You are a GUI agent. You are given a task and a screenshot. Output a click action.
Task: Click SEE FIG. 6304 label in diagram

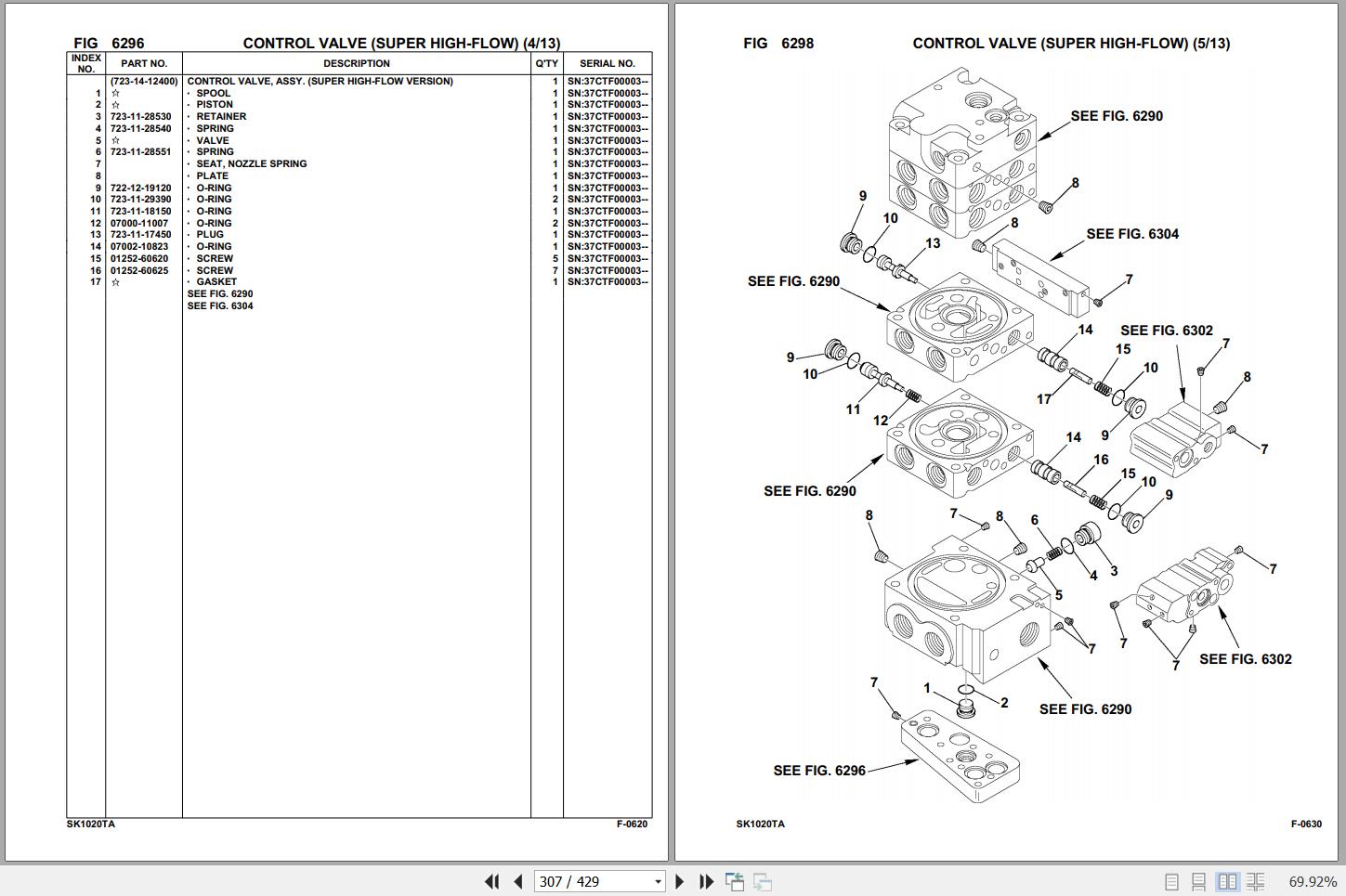point(1132,234)
